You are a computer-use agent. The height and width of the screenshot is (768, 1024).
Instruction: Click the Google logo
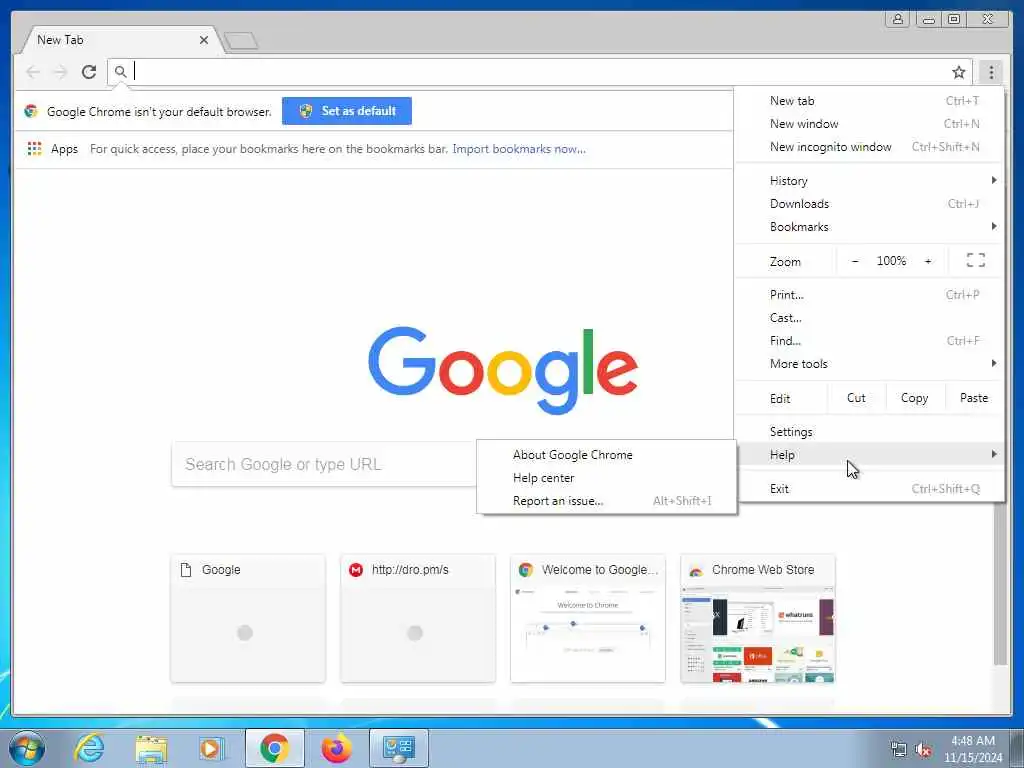503,370
